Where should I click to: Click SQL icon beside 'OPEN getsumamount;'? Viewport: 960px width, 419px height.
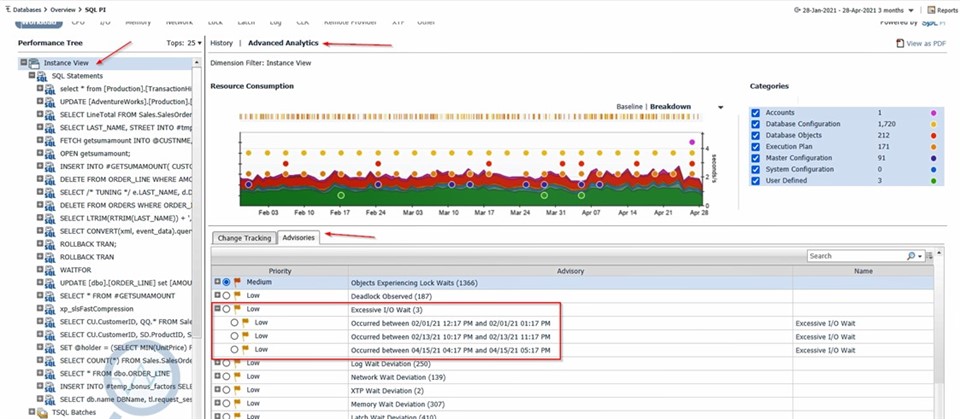point(50,154)
